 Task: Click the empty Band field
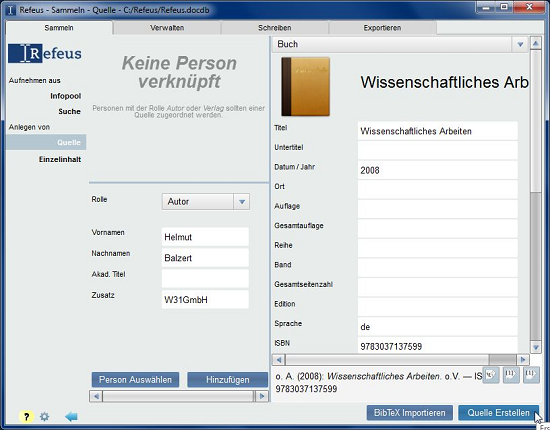point(438,268)
